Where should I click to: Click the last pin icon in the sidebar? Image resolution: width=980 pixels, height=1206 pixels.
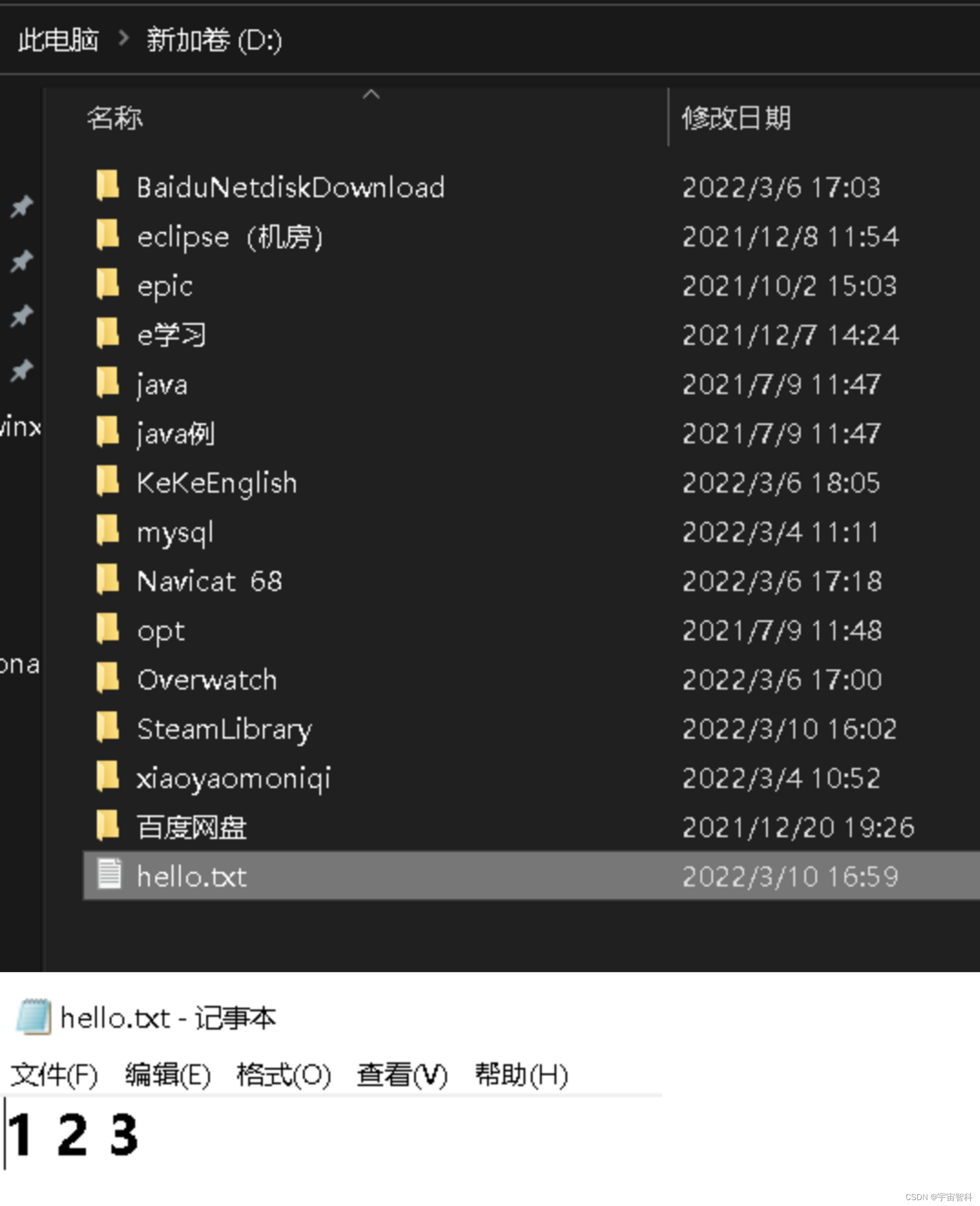click(22, 370)
